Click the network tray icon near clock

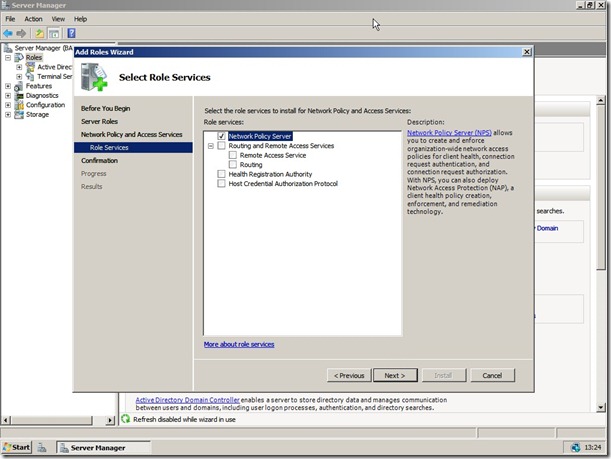point(575,447)
